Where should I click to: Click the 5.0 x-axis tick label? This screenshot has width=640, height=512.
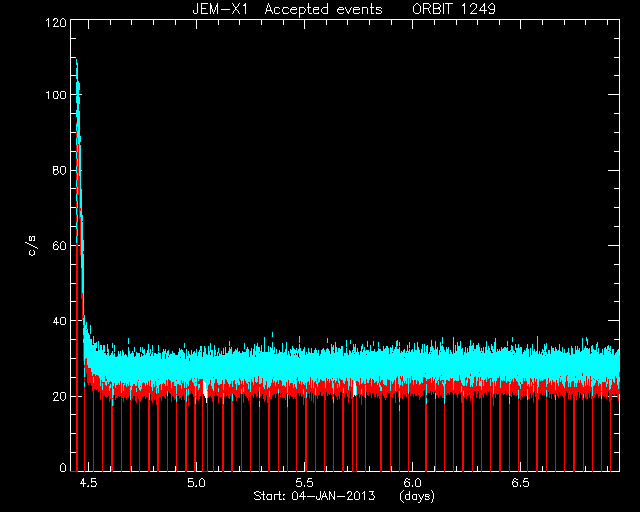pyautogui.click(x=196, y=483)
